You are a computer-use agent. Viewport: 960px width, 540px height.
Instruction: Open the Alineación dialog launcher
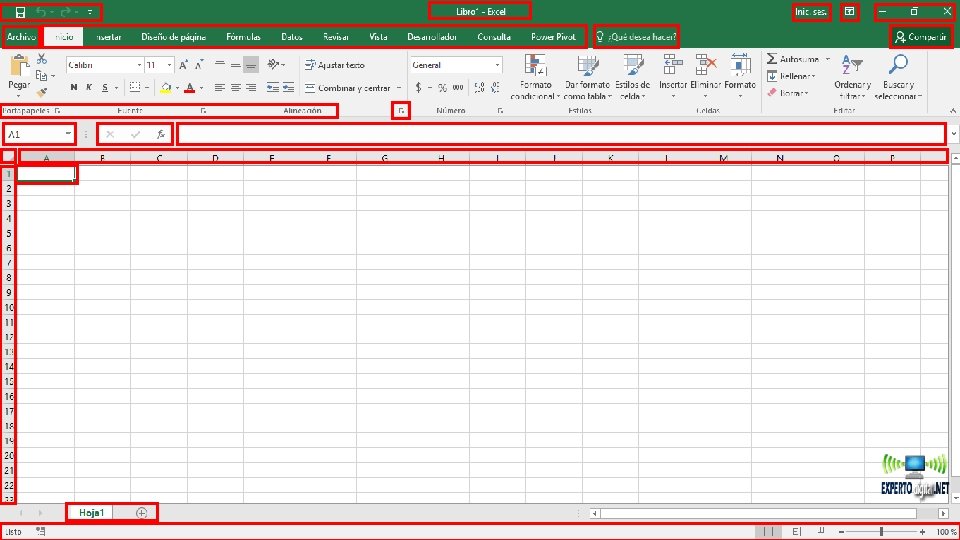coord(401,111)
